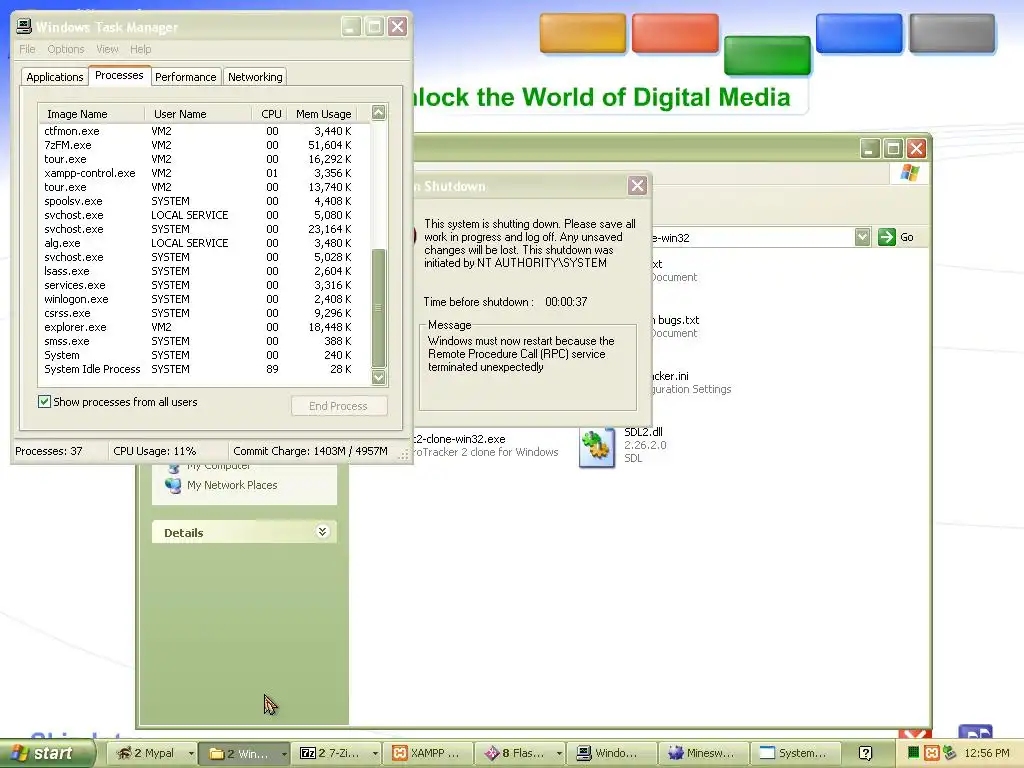Sort processes by Image Name column
This screenshot has width=1024, height=768.
coord(91,114)
